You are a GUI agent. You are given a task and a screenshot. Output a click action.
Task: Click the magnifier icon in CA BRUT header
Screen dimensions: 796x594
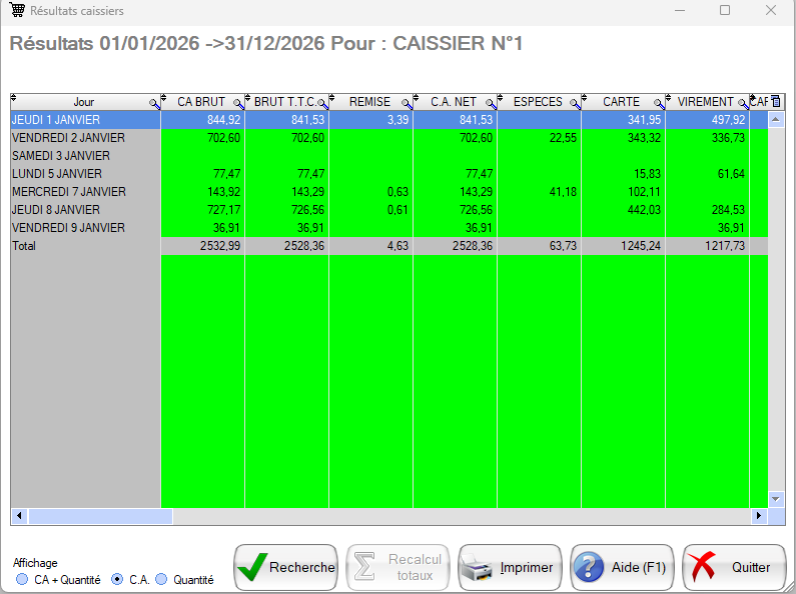pyautogui.click(x=239, y=104)
